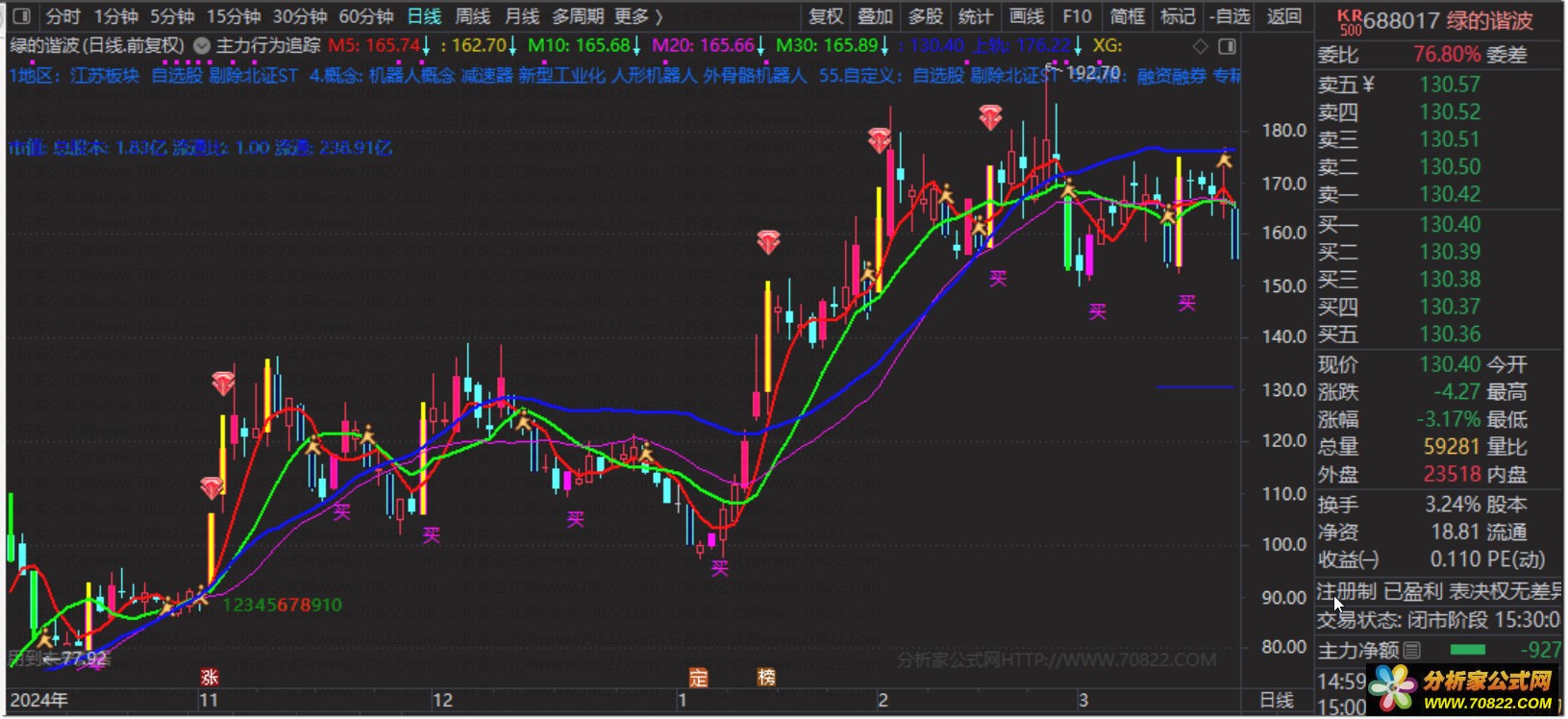
Task: Click the 新型工业化 concept link
Action: tap(561, 75)
